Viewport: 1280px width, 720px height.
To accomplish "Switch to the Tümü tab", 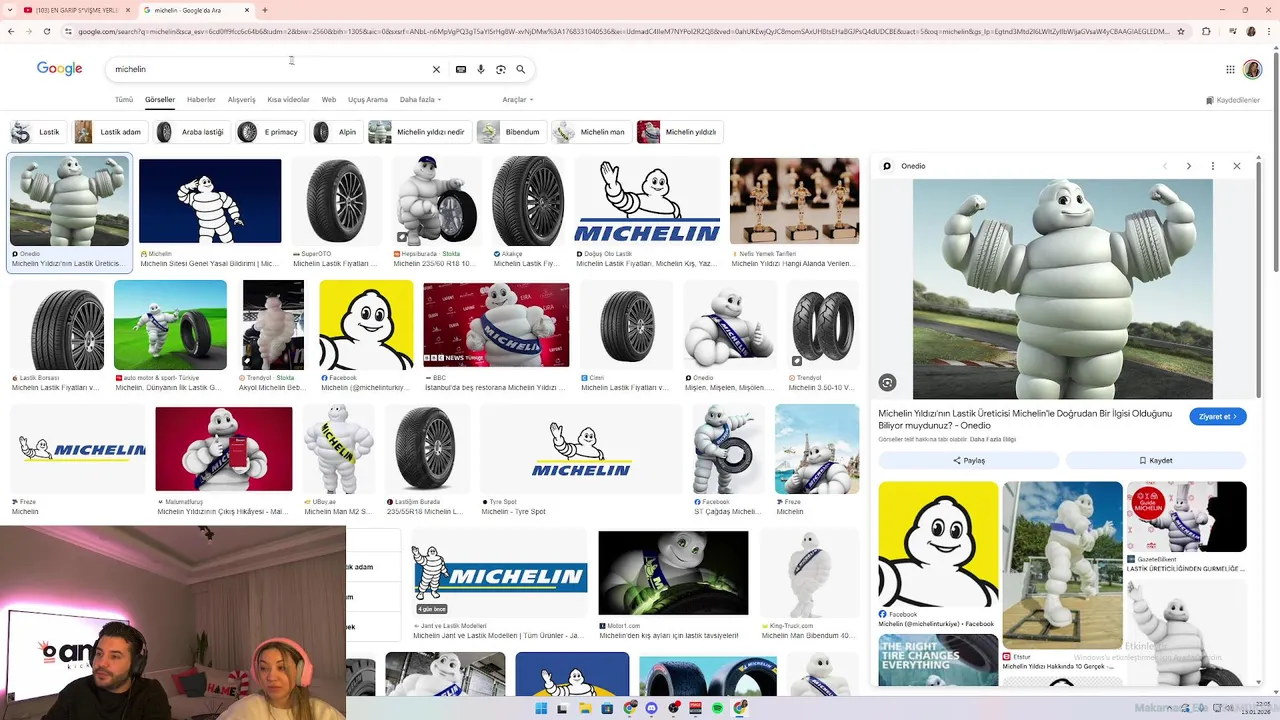I will pos(124,100).
